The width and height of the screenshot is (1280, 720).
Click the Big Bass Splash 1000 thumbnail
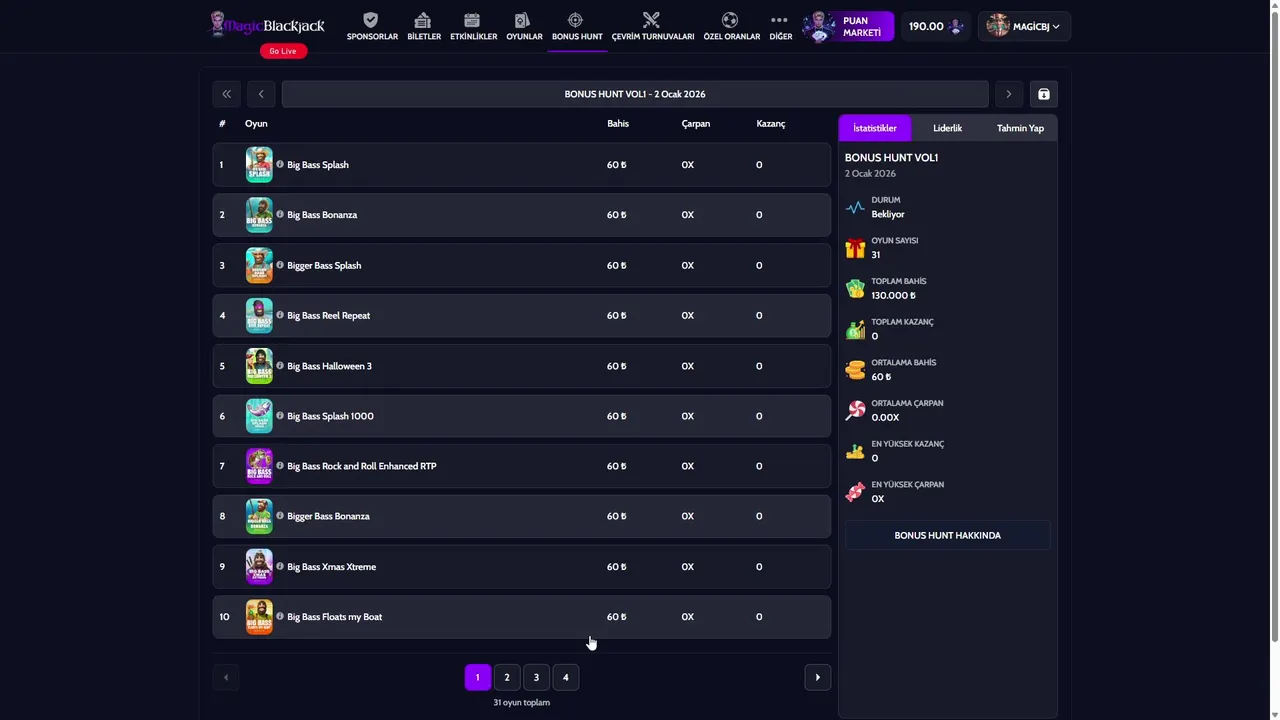point(259,416)
